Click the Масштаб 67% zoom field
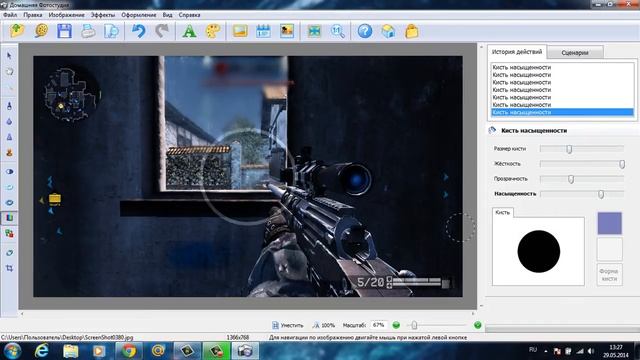640x360 pixels. [x=379, y=325]
